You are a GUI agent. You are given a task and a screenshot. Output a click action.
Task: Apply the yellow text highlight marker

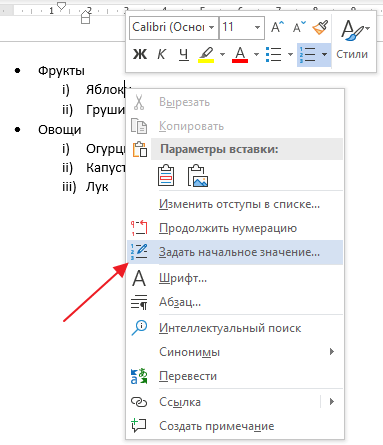(206, 54)
